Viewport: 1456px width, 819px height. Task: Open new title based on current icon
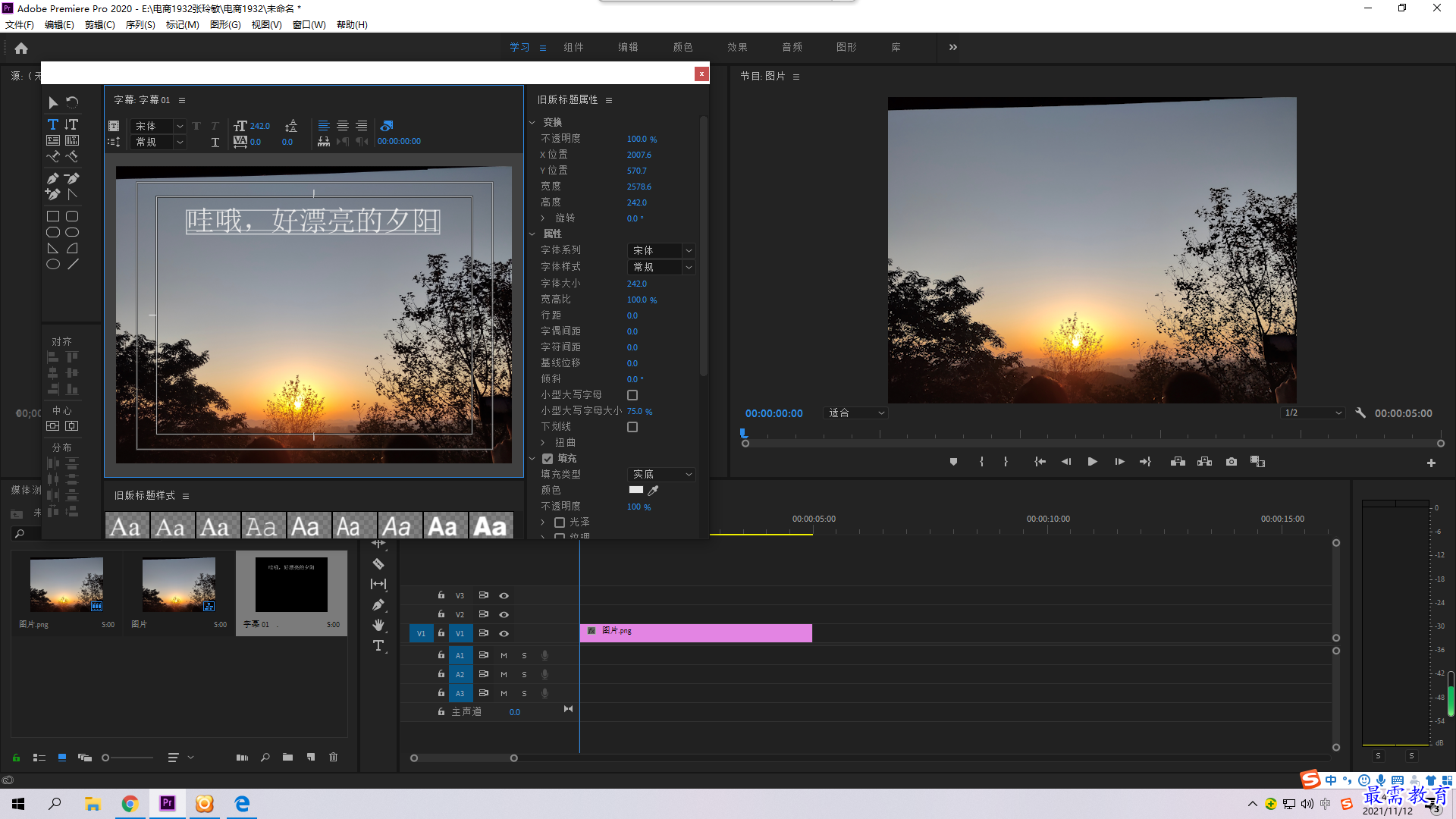[x=114, y=126]
